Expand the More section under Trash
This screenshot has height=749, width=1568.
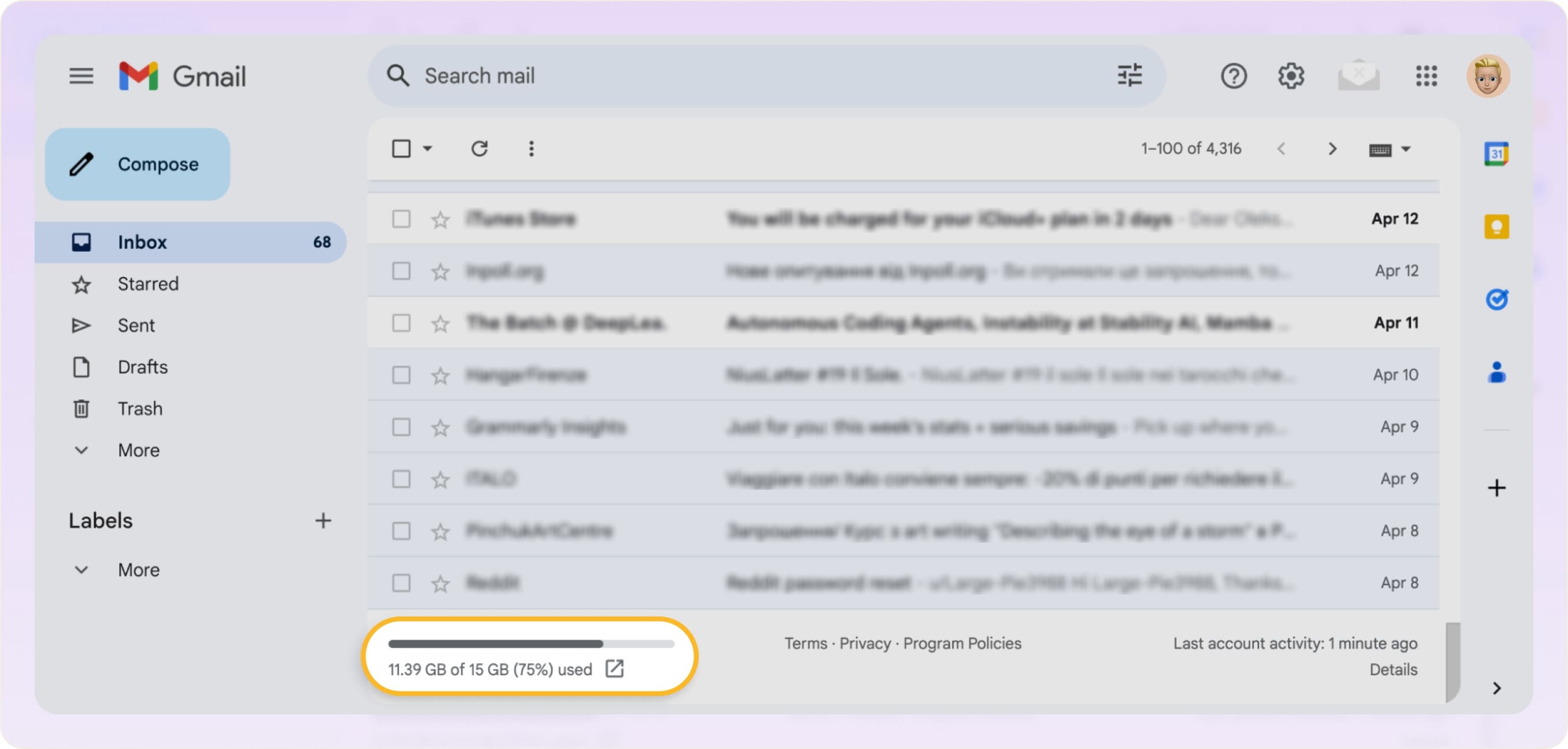(x=138, y=450)
